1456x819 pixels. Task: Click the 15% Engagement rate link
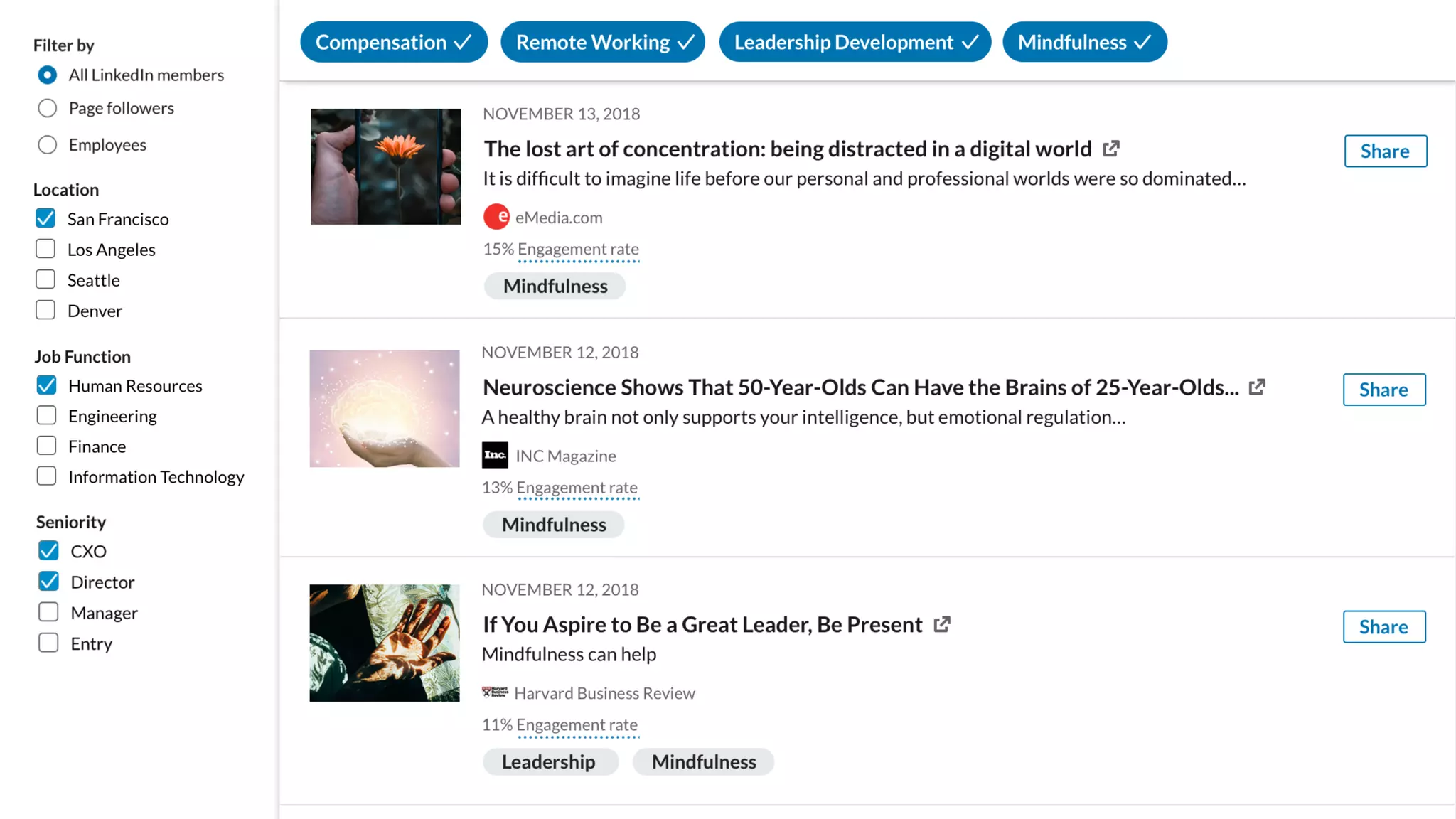click(578, 250)
